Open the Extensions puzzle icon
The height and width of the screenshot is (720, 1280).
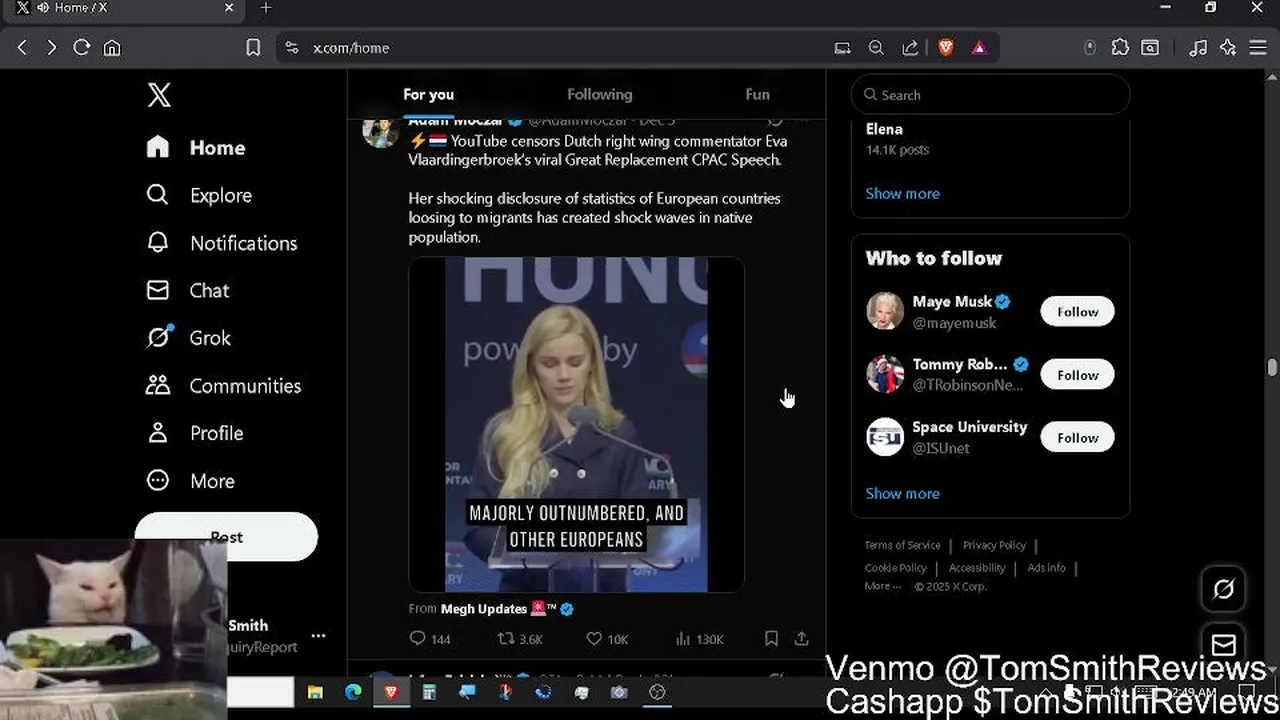click(1120, 47)
